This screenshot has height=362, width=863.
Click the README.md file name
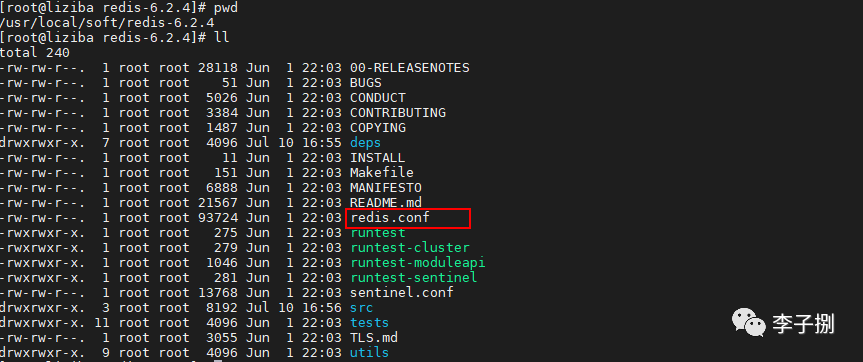pos(386,203)
